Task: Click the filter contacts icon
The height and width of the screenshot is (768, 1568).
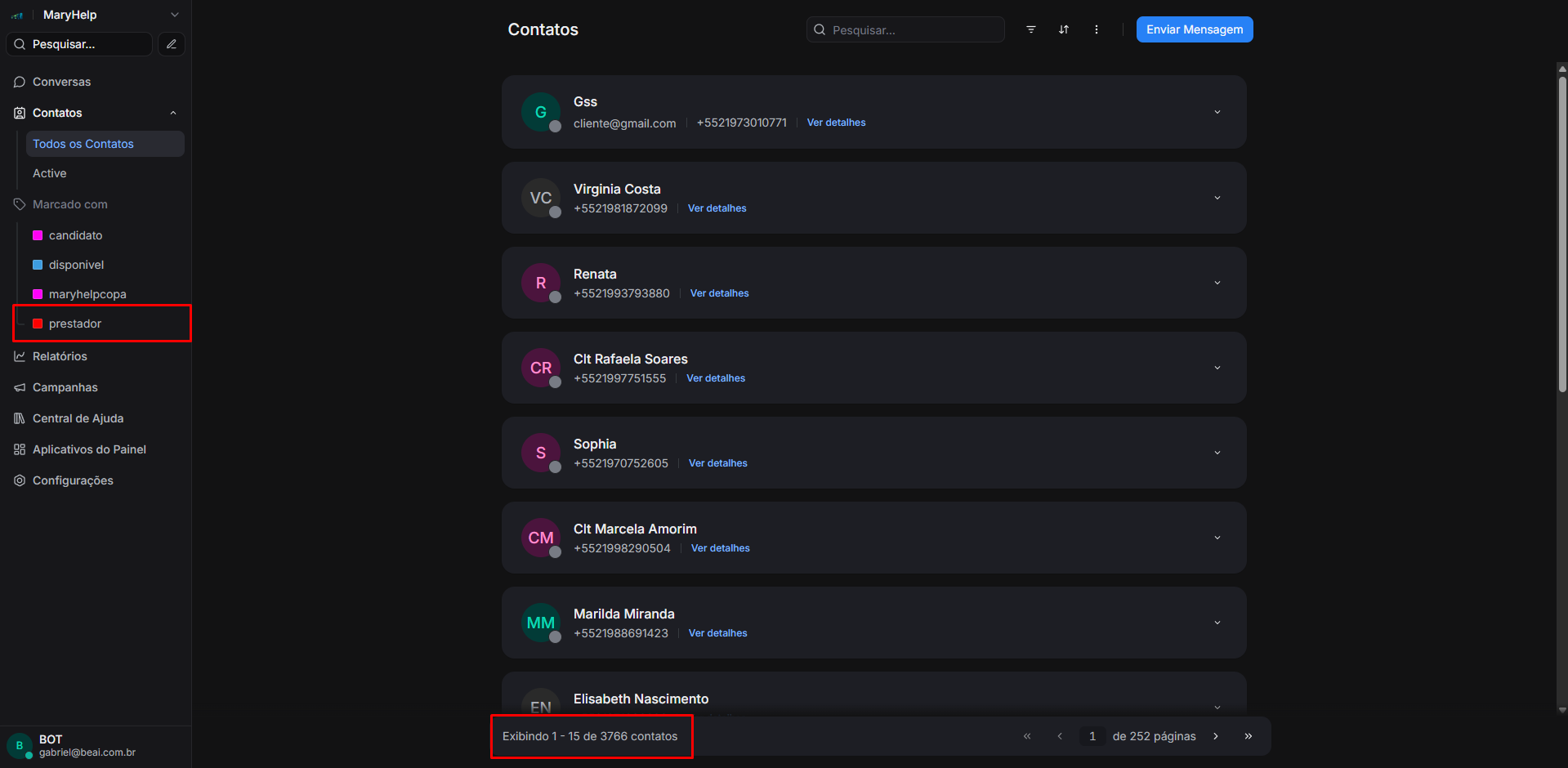Action: pyautogui.click(x=1031, y=29)
